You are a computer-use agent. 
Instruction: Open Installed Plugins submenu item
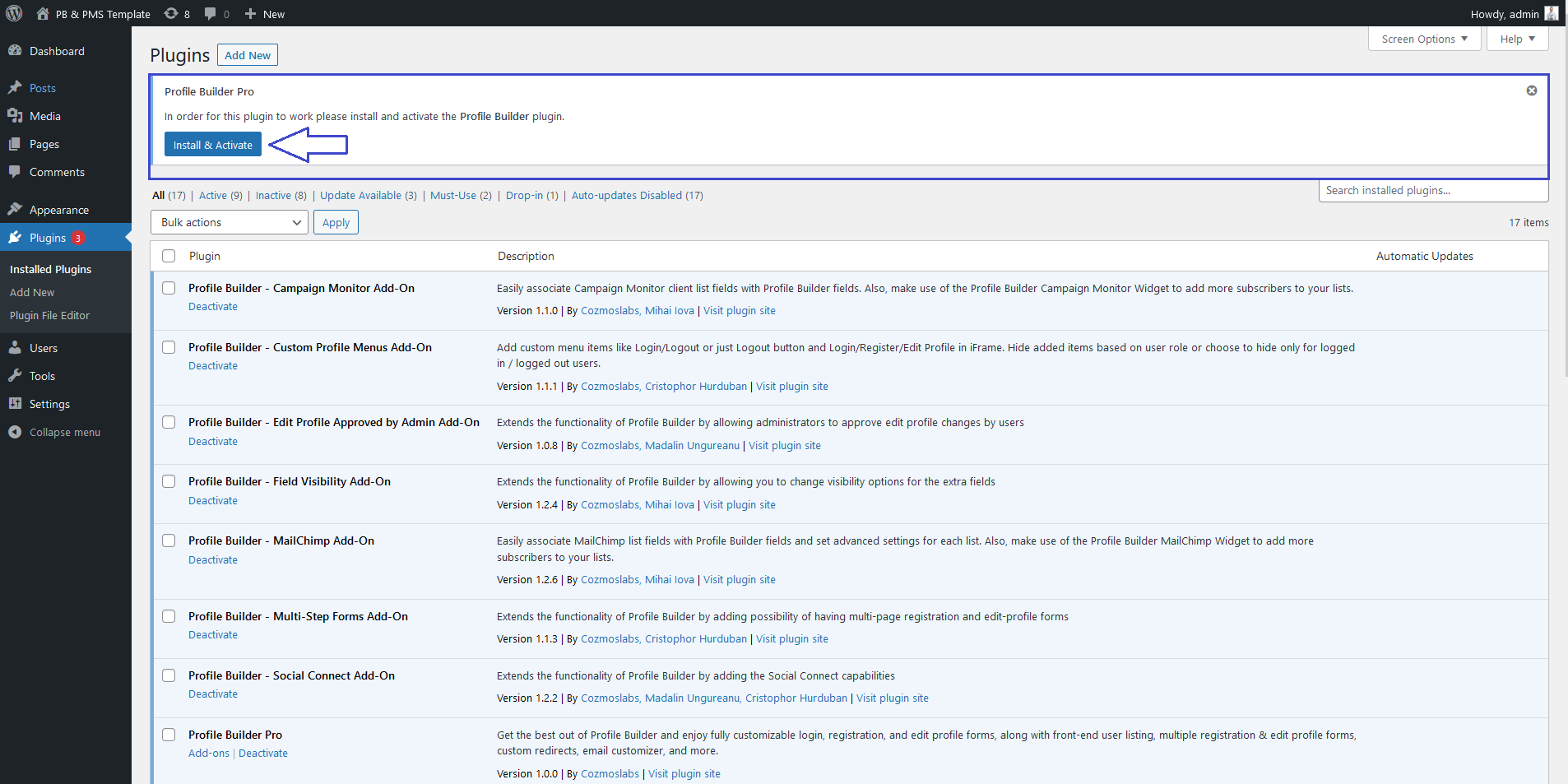tap(50, 269)
